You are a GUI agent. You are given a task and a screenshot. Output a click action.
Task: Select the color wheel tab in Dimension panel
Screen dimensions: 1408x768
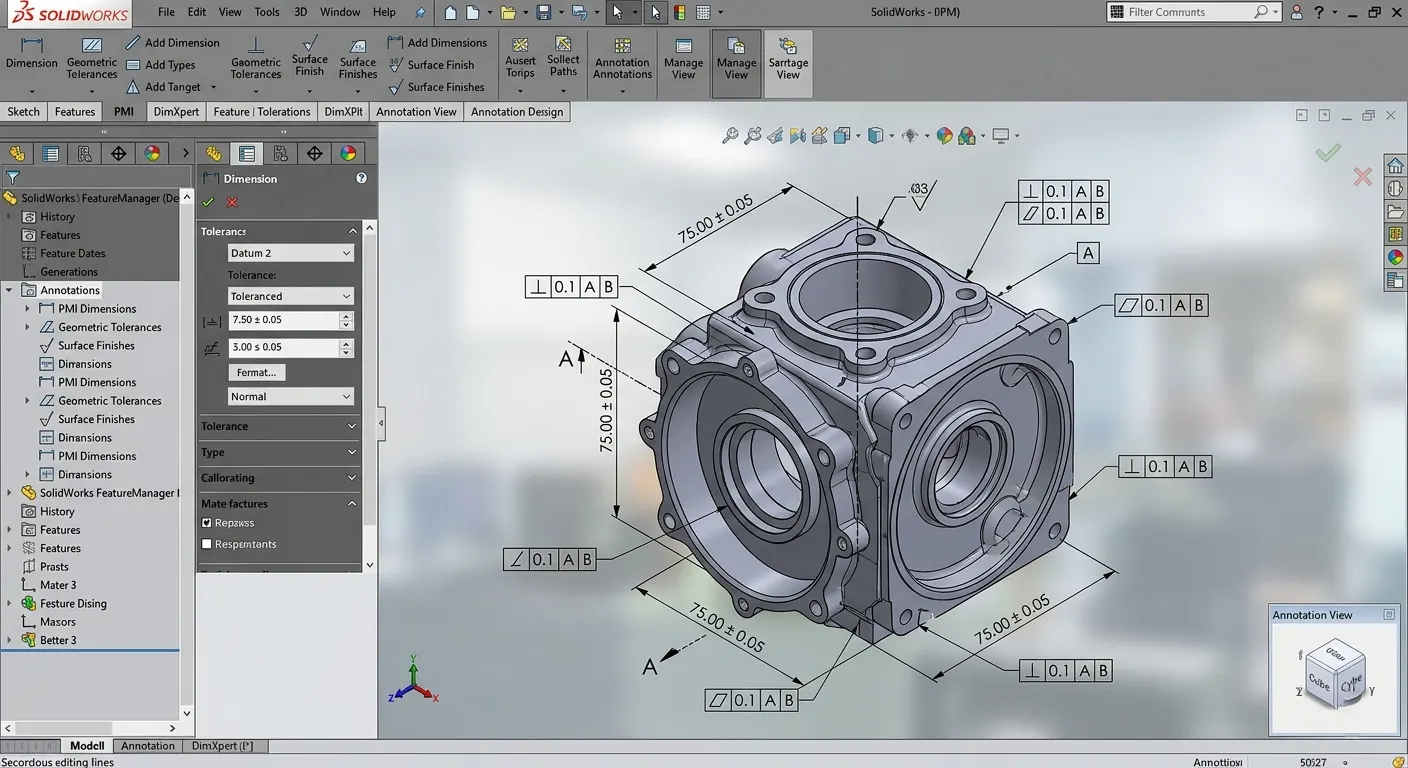pos(348,153)
